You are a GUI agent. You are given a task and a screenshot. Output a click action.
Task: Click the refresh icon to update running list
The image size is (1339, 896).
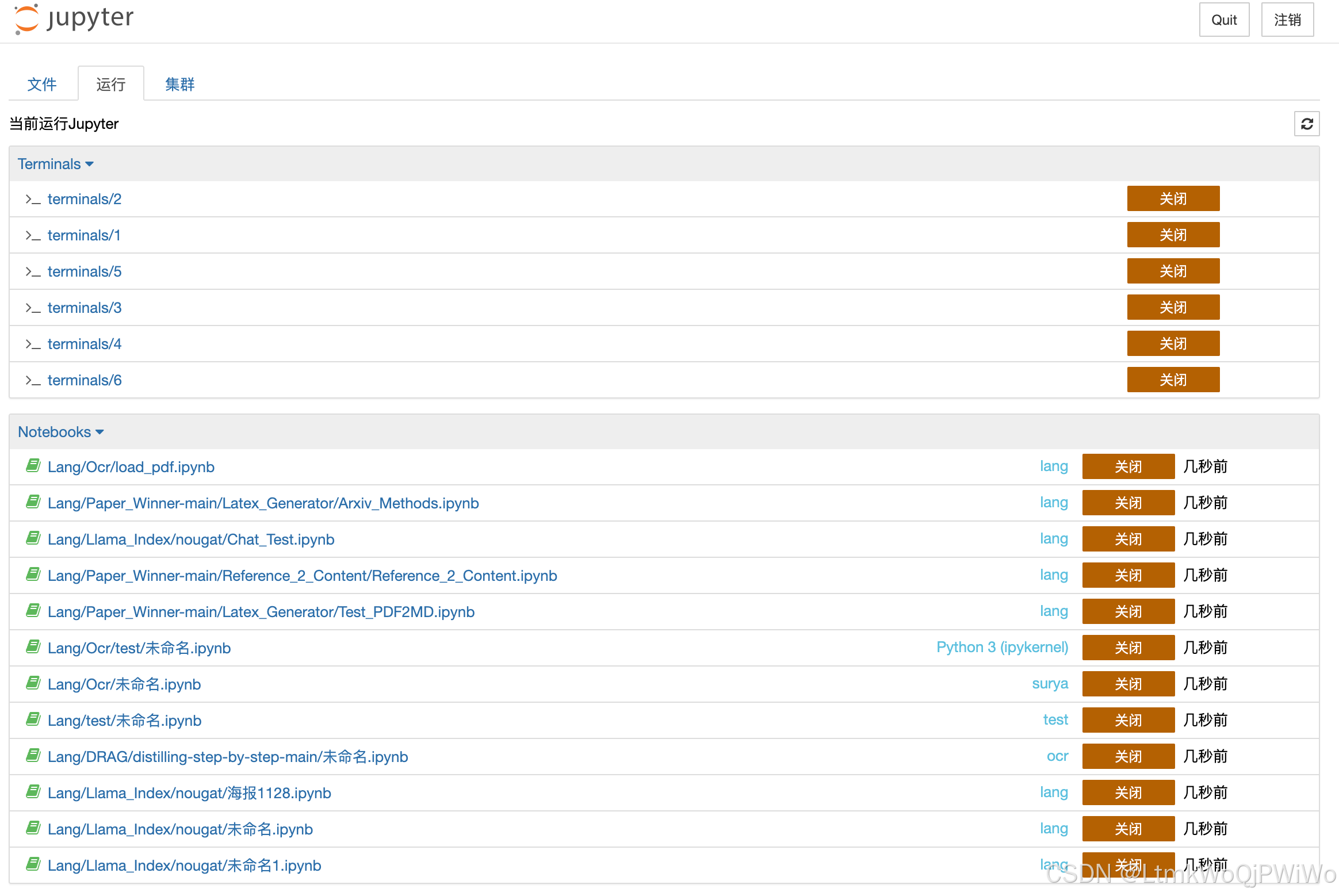(x=1307, y=124)
